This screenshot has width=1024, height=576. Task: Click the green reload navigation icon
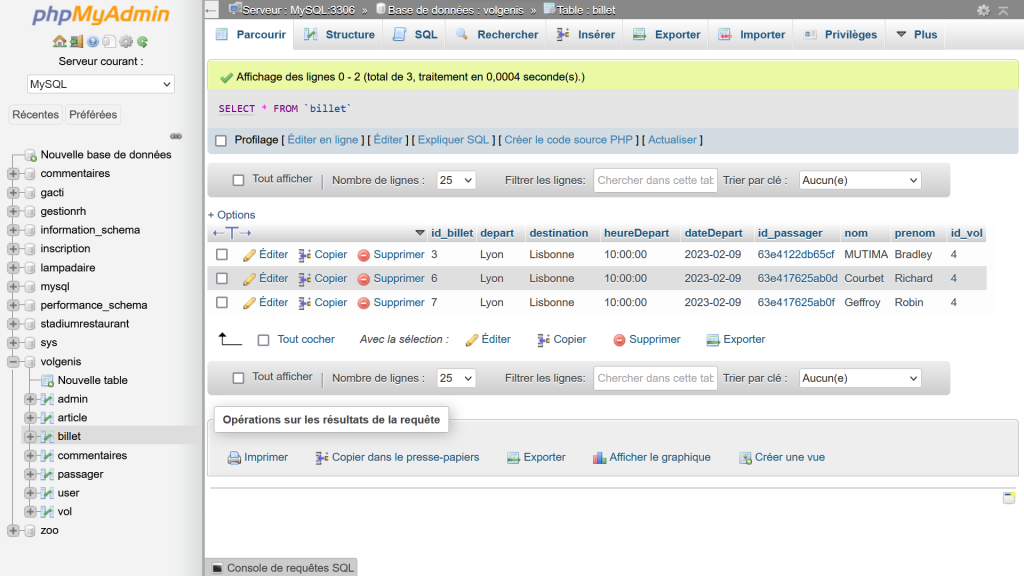[x=143, y=42]
